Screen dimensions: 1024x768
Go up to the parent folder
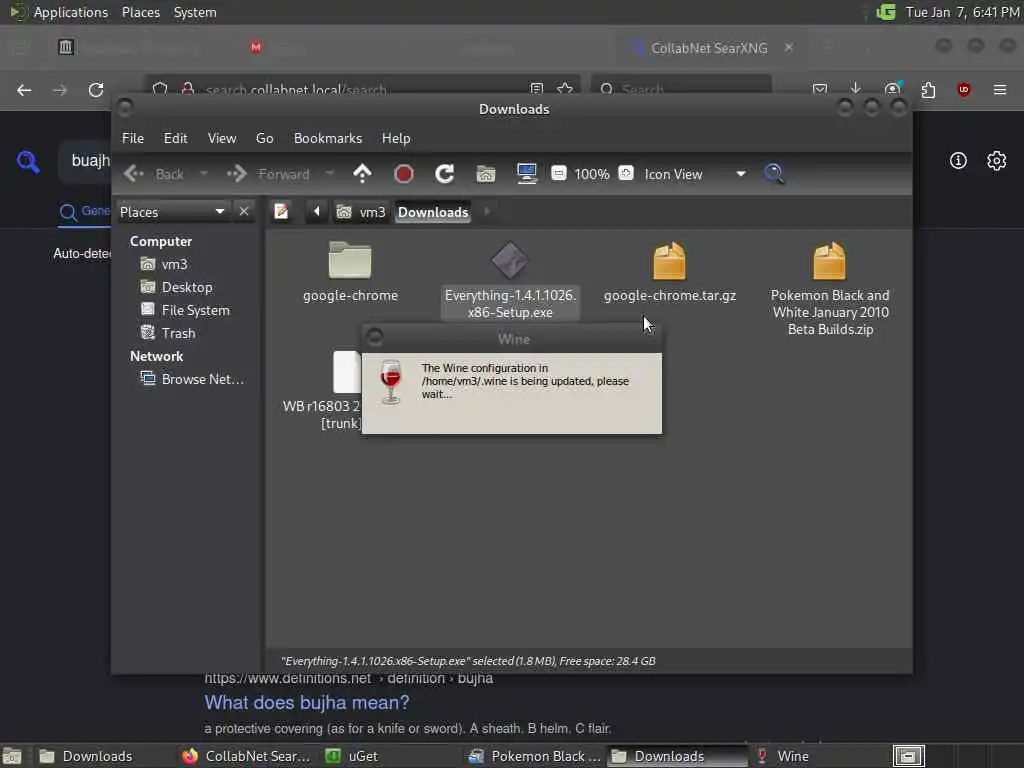tap(362, 174)
